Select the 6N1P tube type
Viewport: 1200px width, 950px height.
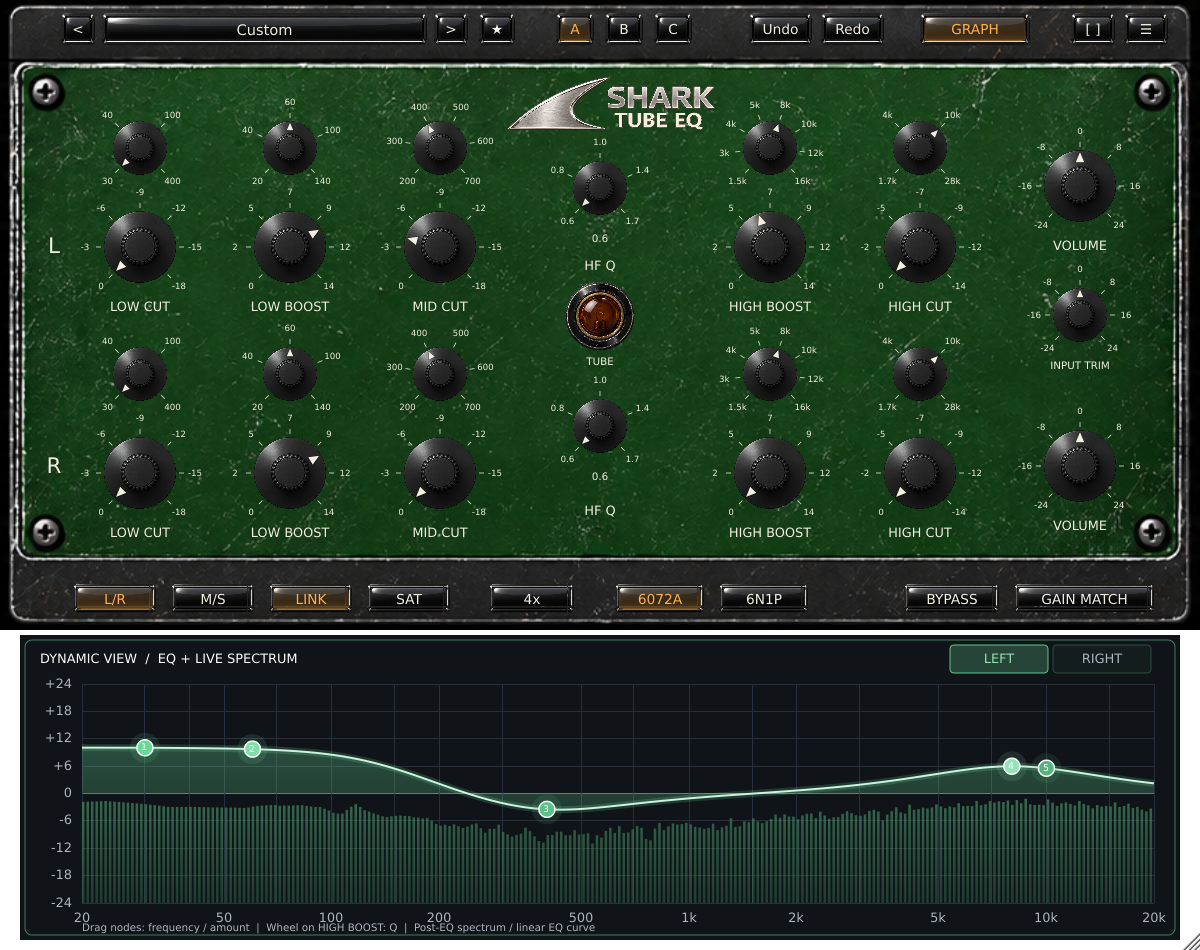click(764, 598)
